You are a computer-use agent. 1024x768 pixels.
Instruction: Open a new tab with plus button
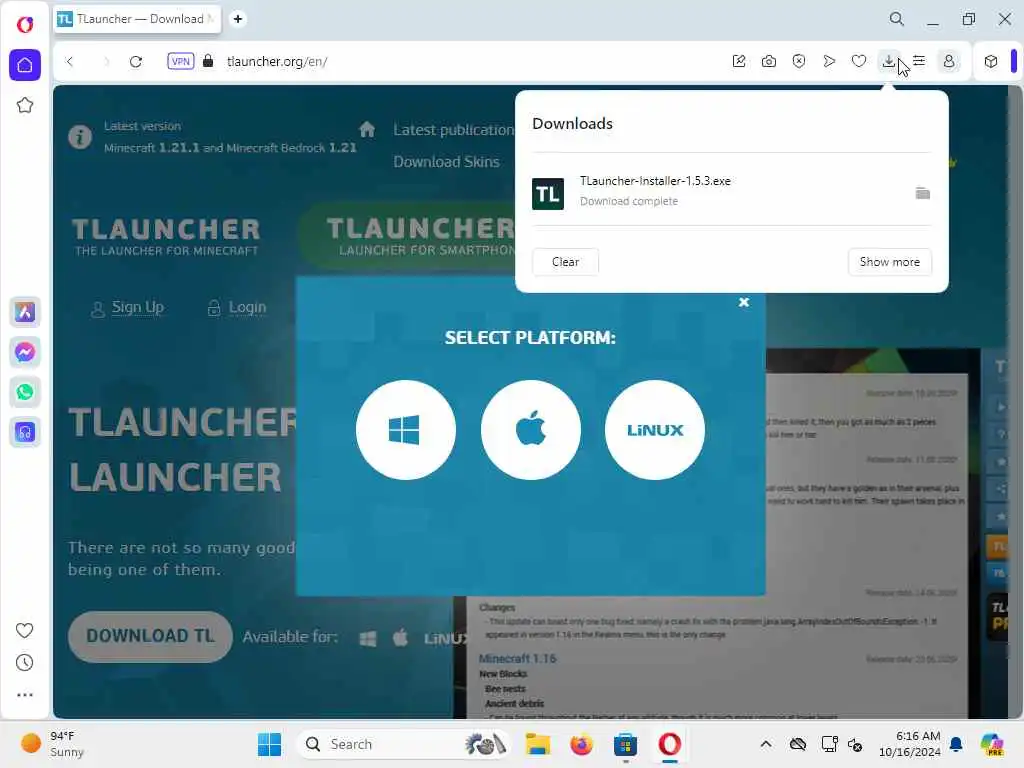(x=238, y=19)
